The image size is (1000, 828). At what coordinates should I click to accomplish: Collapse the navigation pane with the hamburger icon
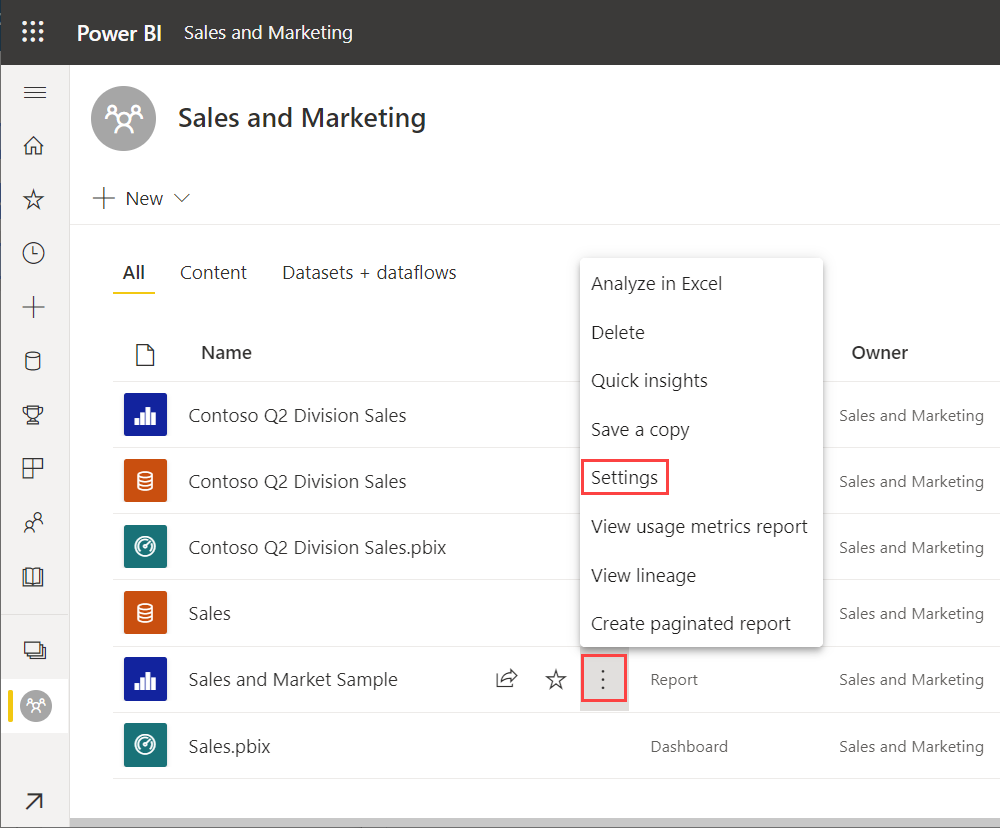[x=34, y=92]
